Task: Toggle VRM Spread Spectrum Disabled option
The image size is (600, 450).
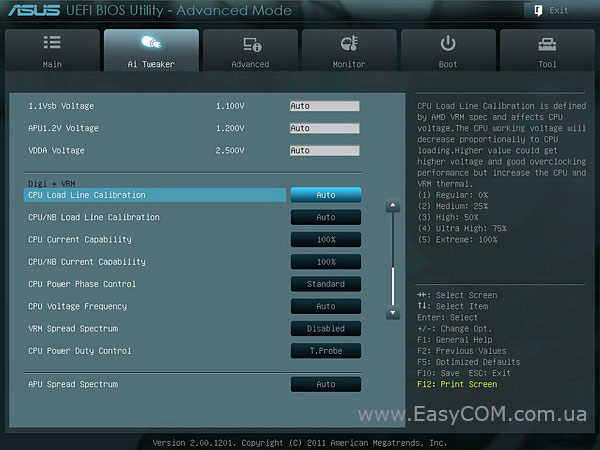Action: [x=326, y=328]
